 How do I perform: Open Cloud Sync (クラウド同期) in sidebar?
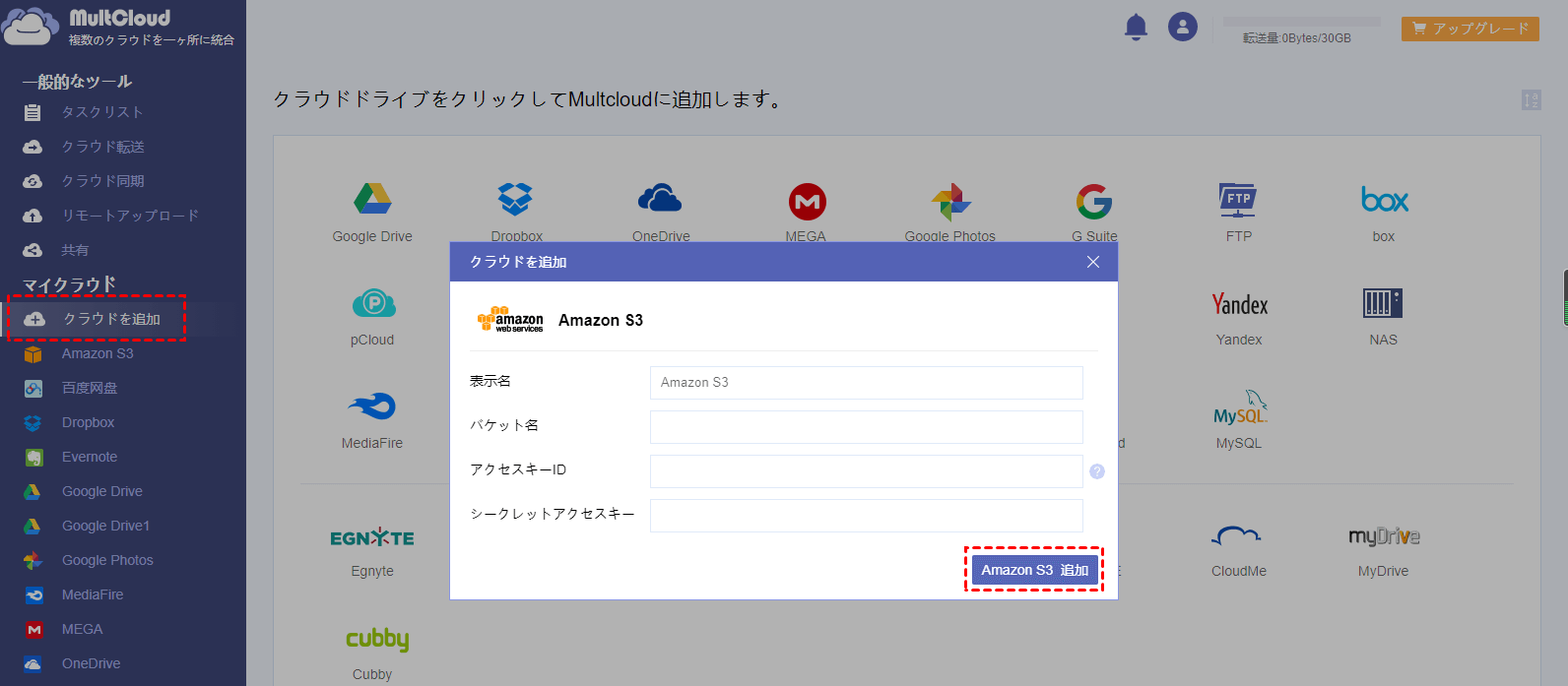pyautogui.click(x=103, y=181)
